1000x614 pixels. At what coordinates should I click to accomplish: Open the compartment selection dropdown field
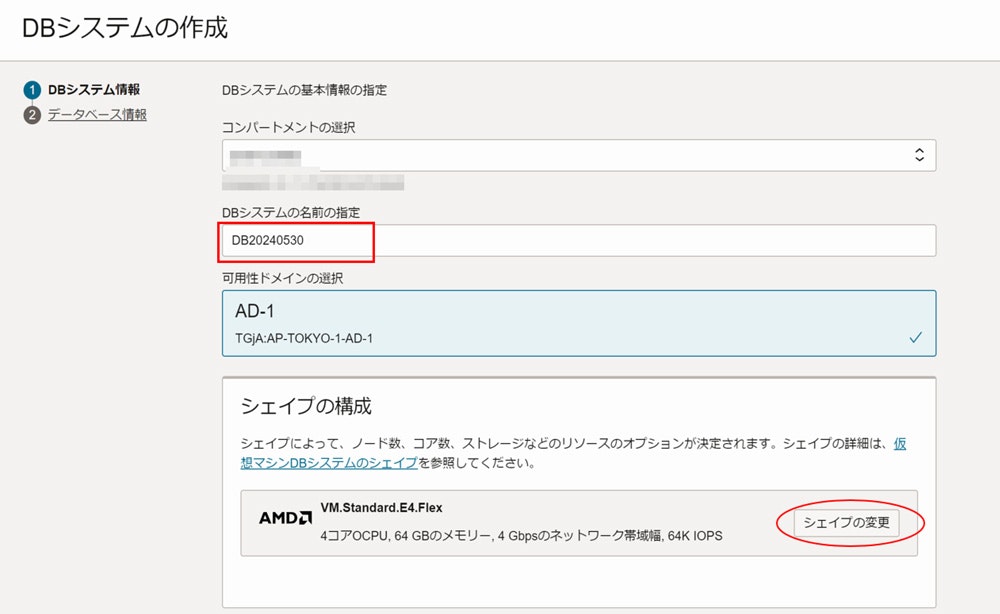point(578,155)
